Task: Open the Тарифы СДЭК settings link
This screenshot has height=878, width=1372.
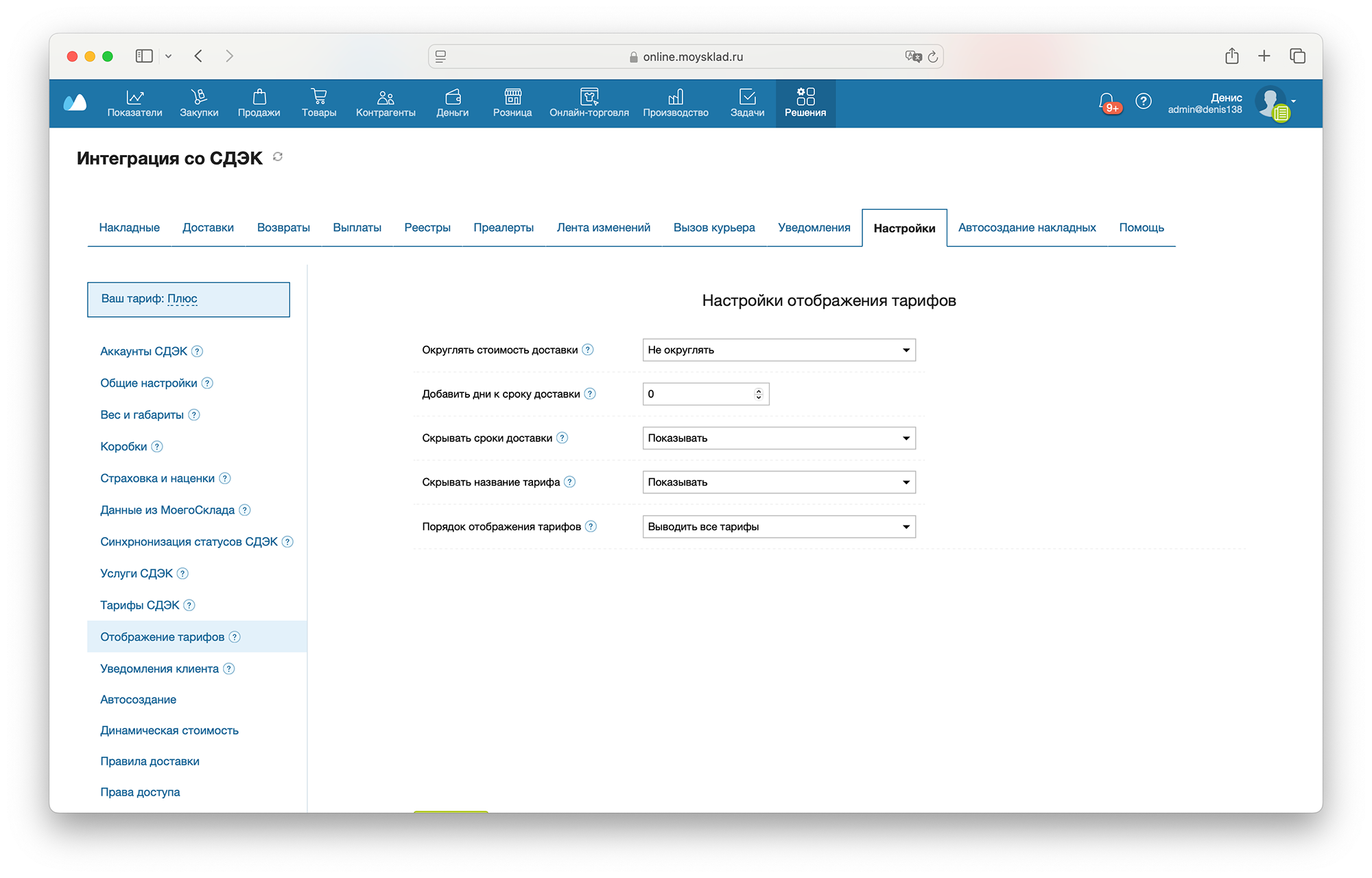Action: point(139,605)
